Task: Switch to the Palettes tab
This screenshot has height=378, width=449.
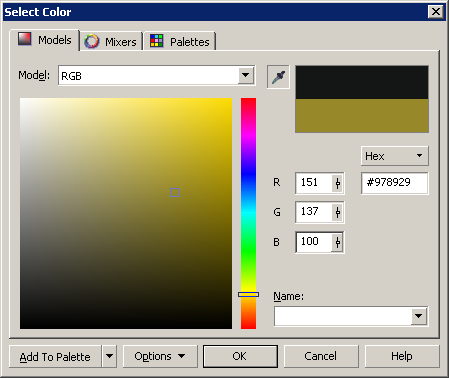Action: pos(180,42)
